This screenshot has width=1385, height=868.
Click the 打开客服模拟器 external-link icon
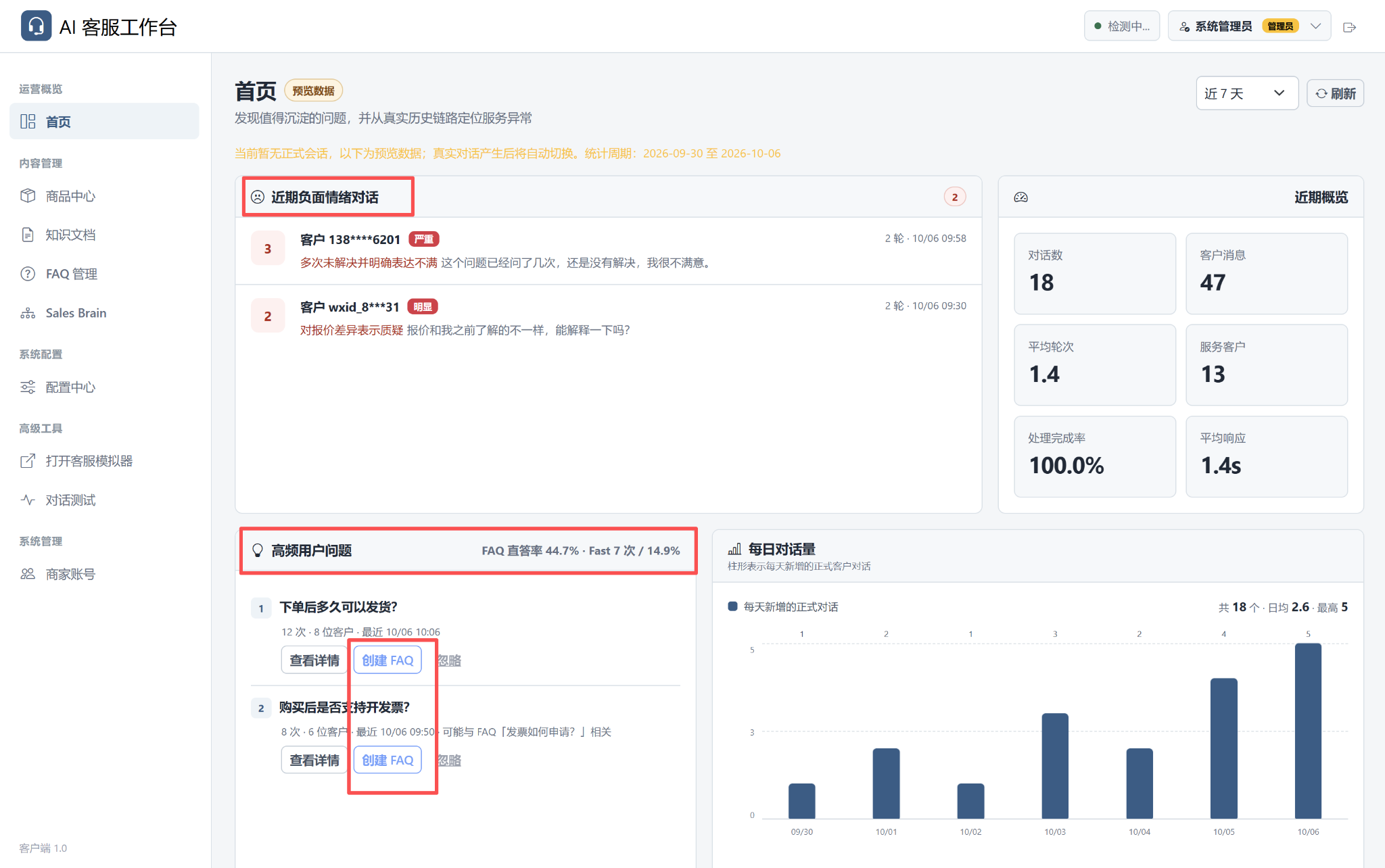point(28,461)
